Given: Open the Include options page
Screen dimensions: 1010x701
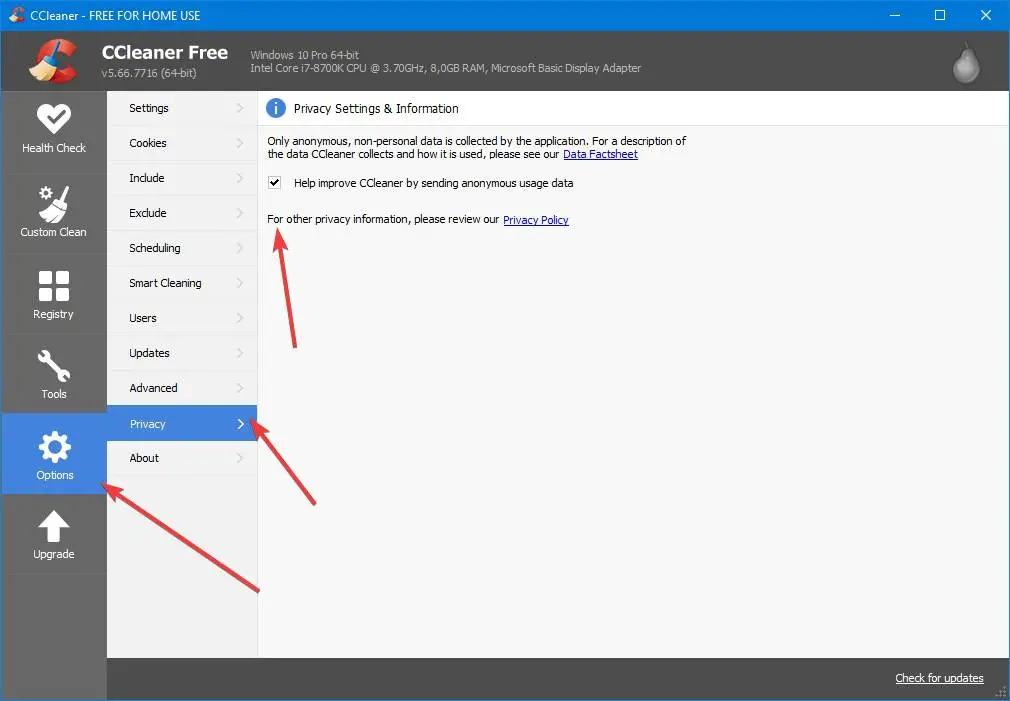Looking at the screenshot, I should tap(182, 178).
